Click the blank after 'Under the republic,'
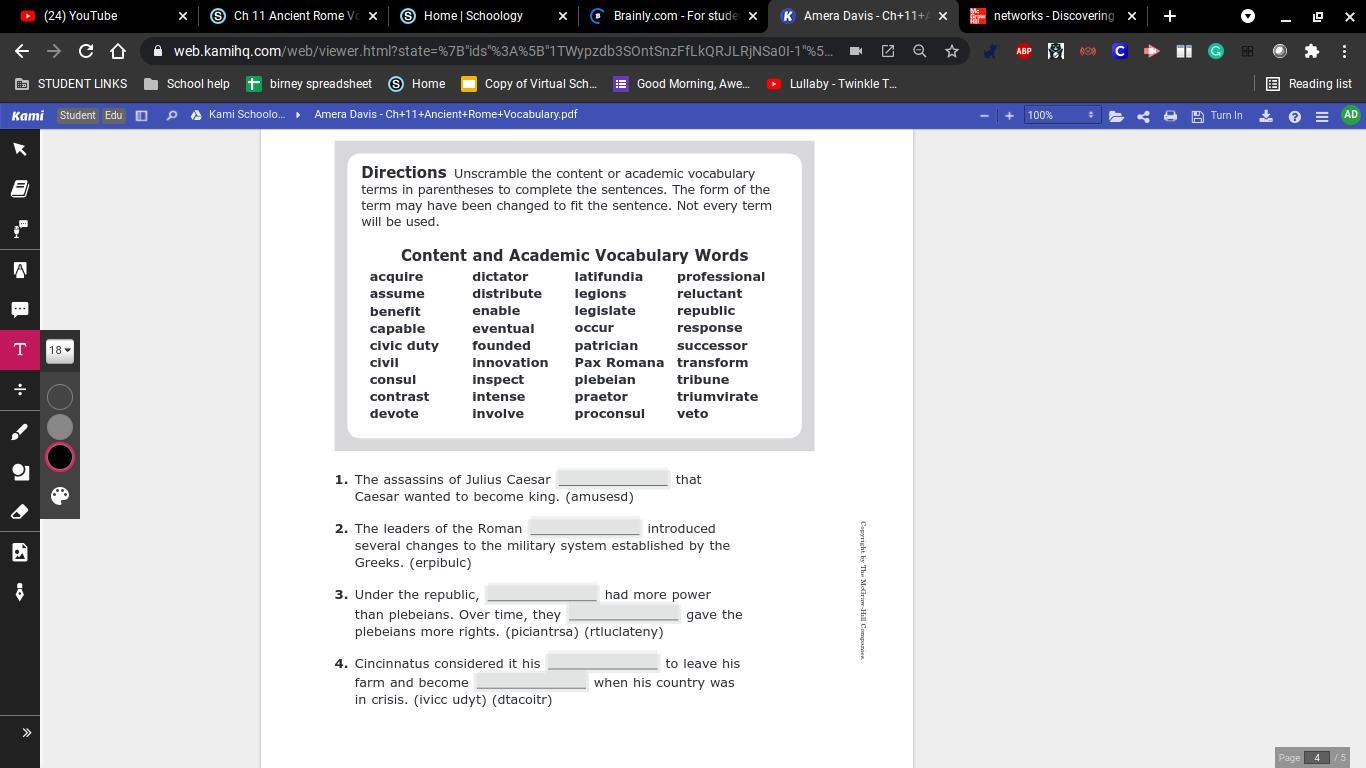This screenshot has width=1366, height=768. click(x=541, y=594)
